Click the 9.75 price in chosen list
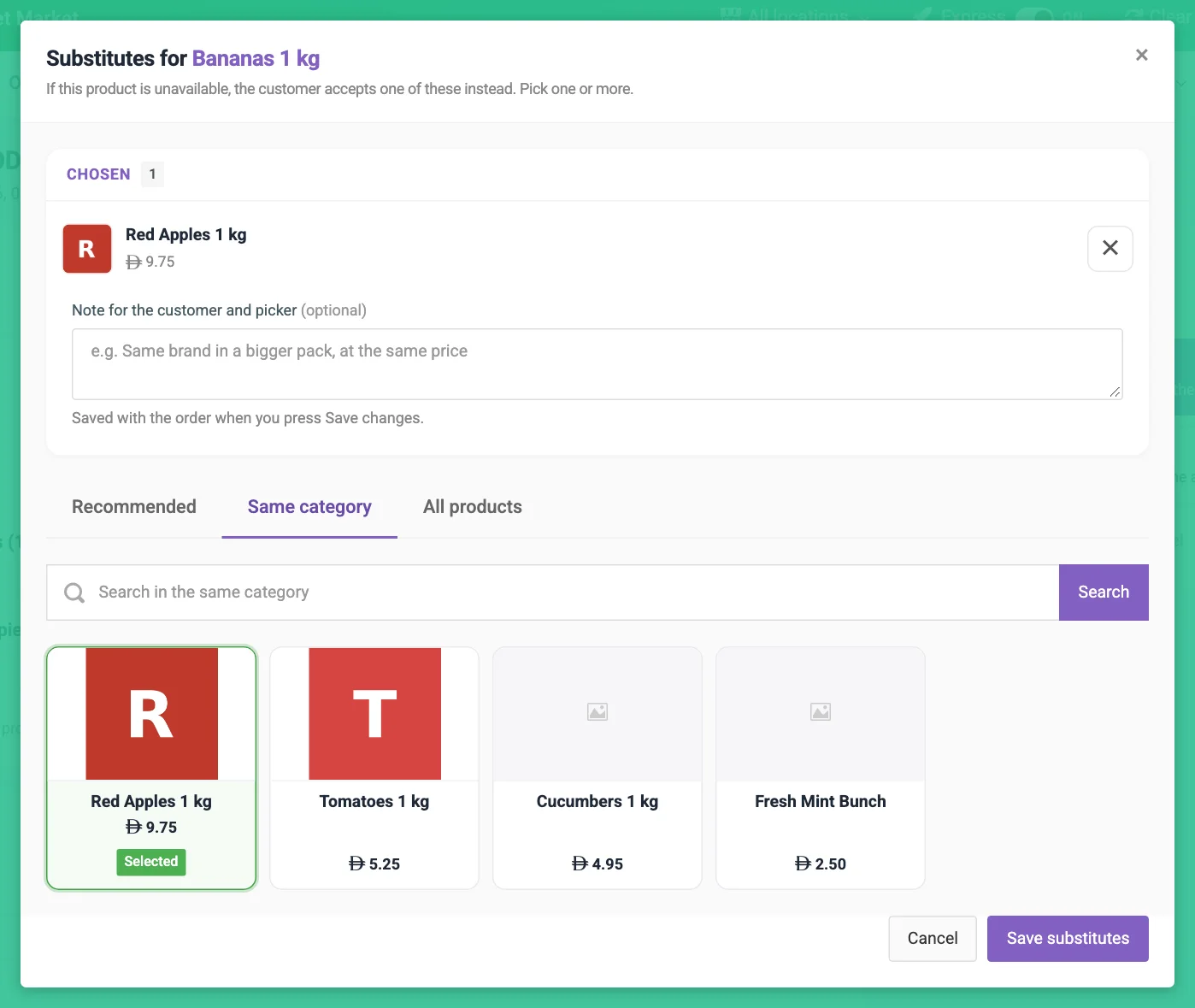 (150, 262)
